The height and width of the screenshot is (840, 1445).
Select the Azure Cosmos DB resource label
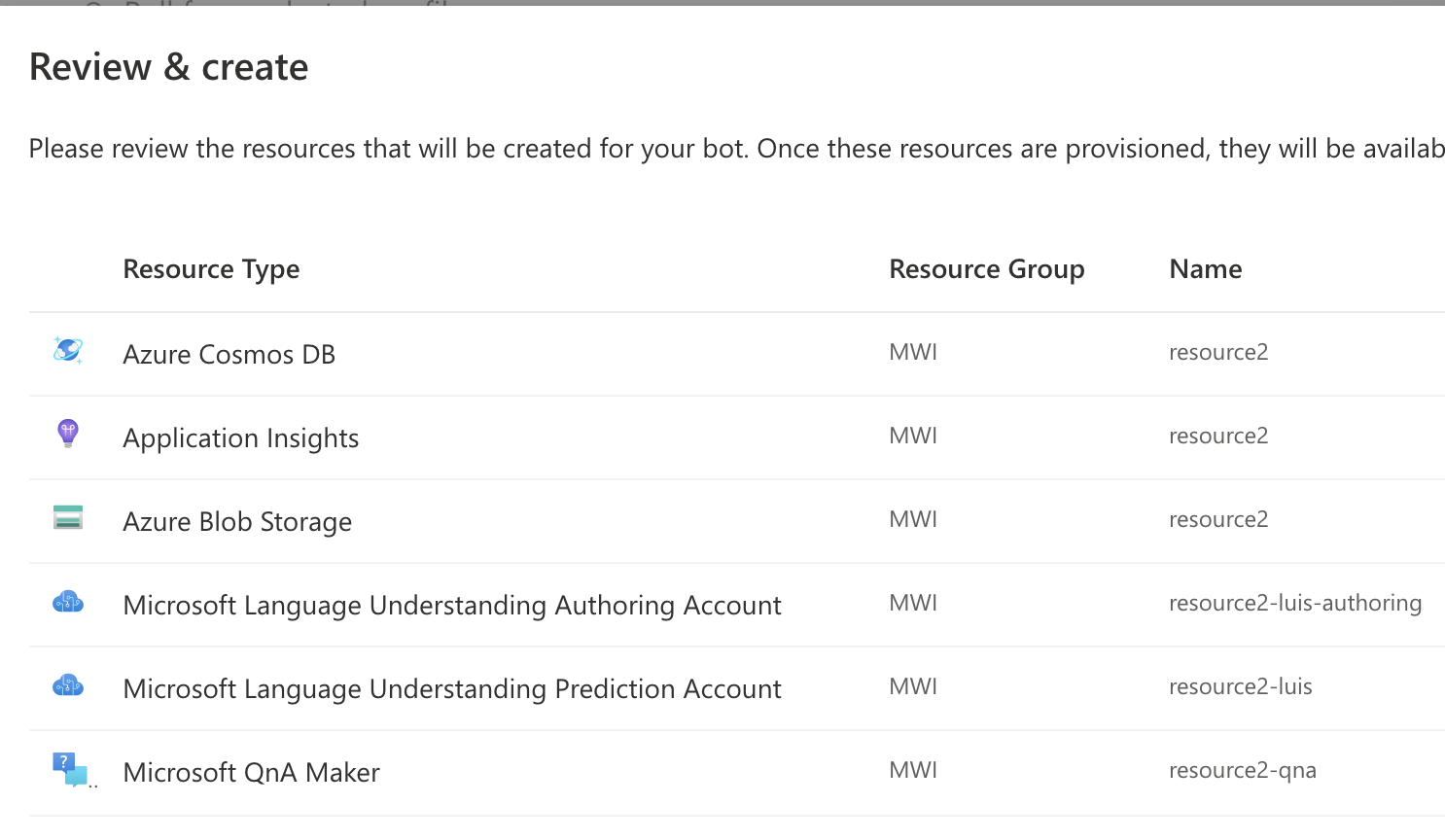coord(229,355)
